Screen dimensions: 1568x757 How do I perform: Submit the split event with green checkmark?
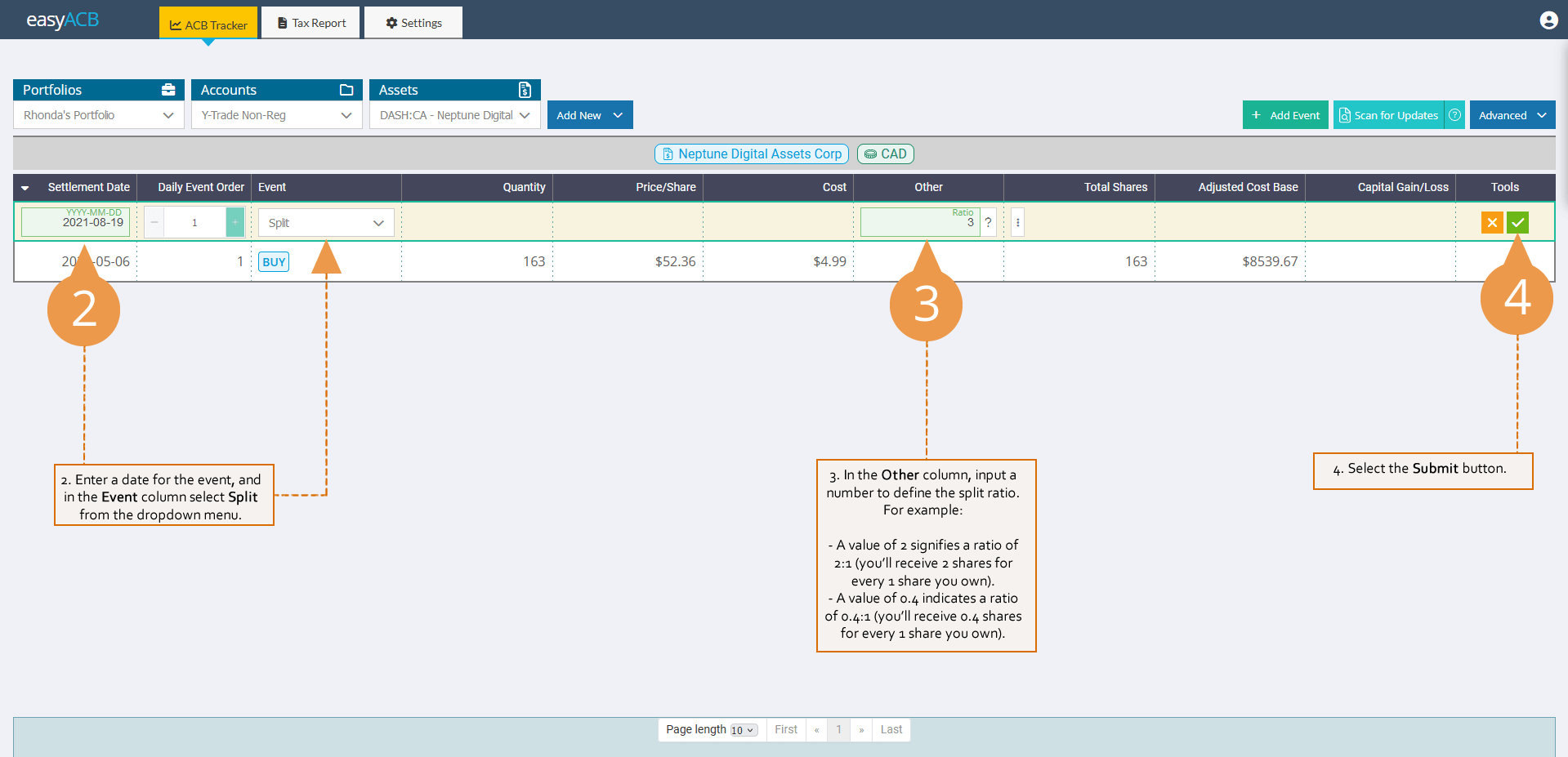(x=1518, y=222)
